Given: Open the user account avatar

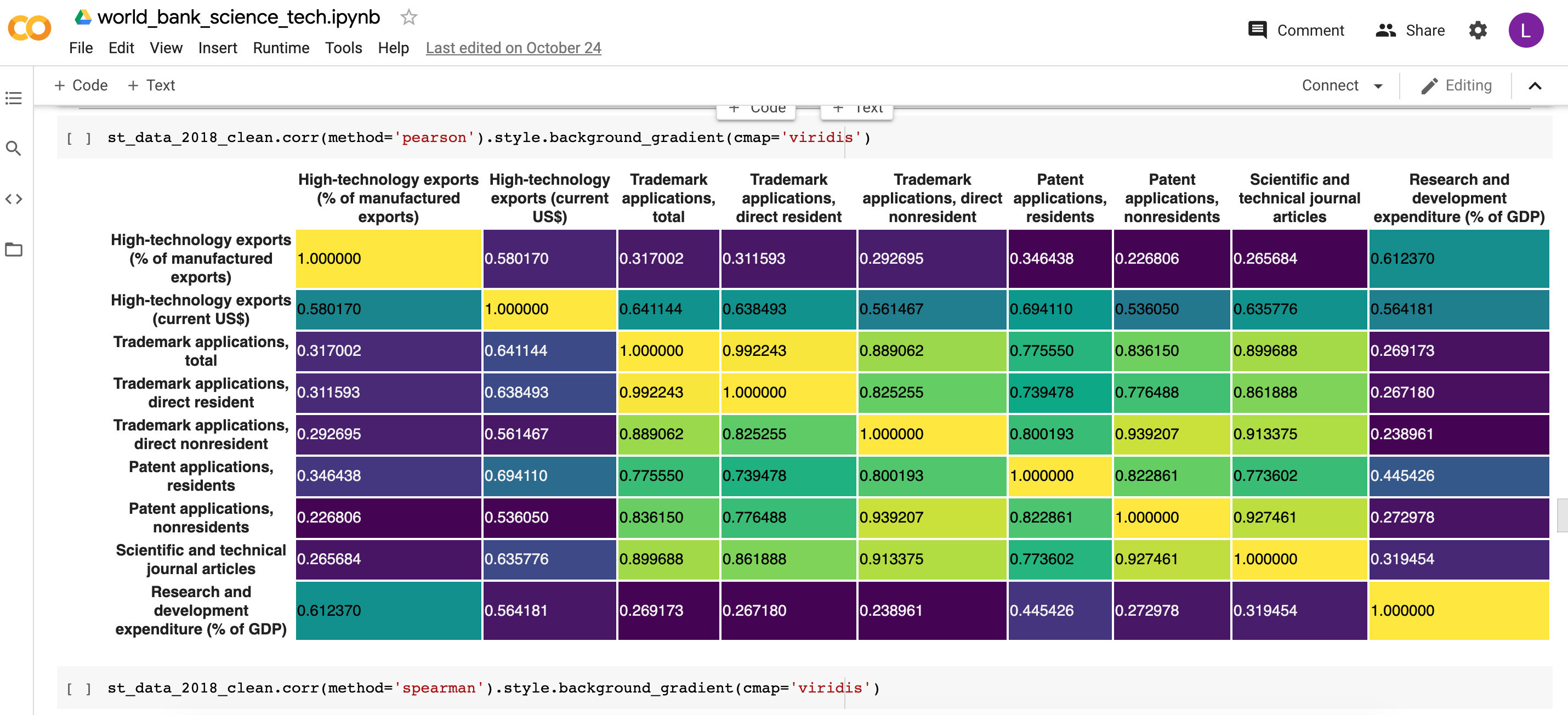Looking at the screenshot, I should click(1525, 30).
